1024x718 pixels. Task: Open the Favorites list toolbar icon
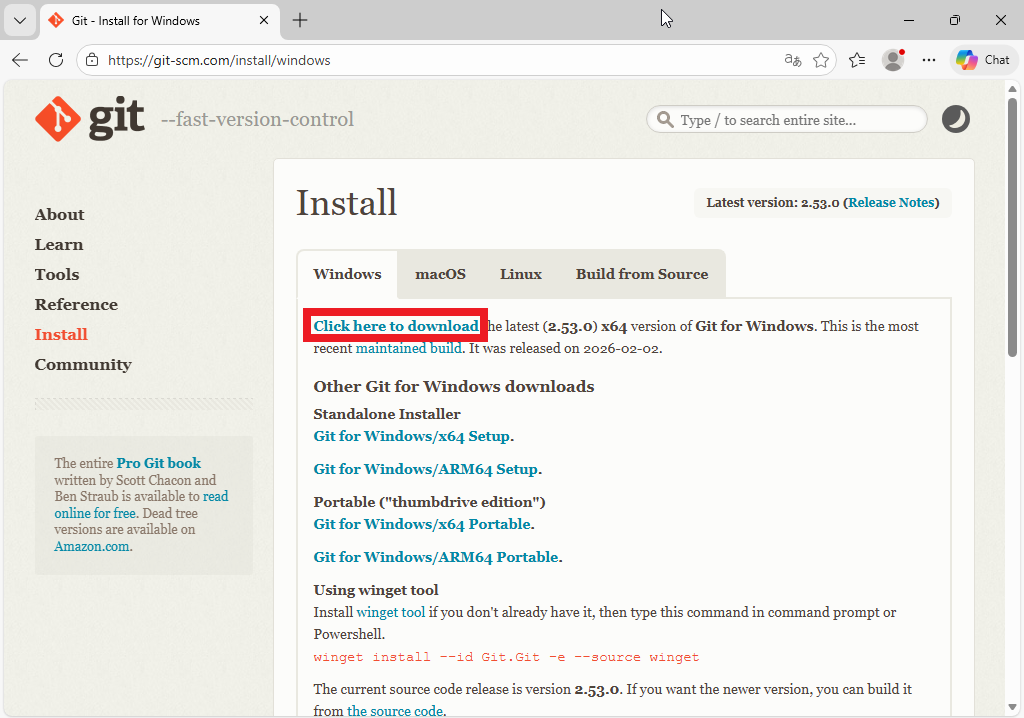coord(857,60)
